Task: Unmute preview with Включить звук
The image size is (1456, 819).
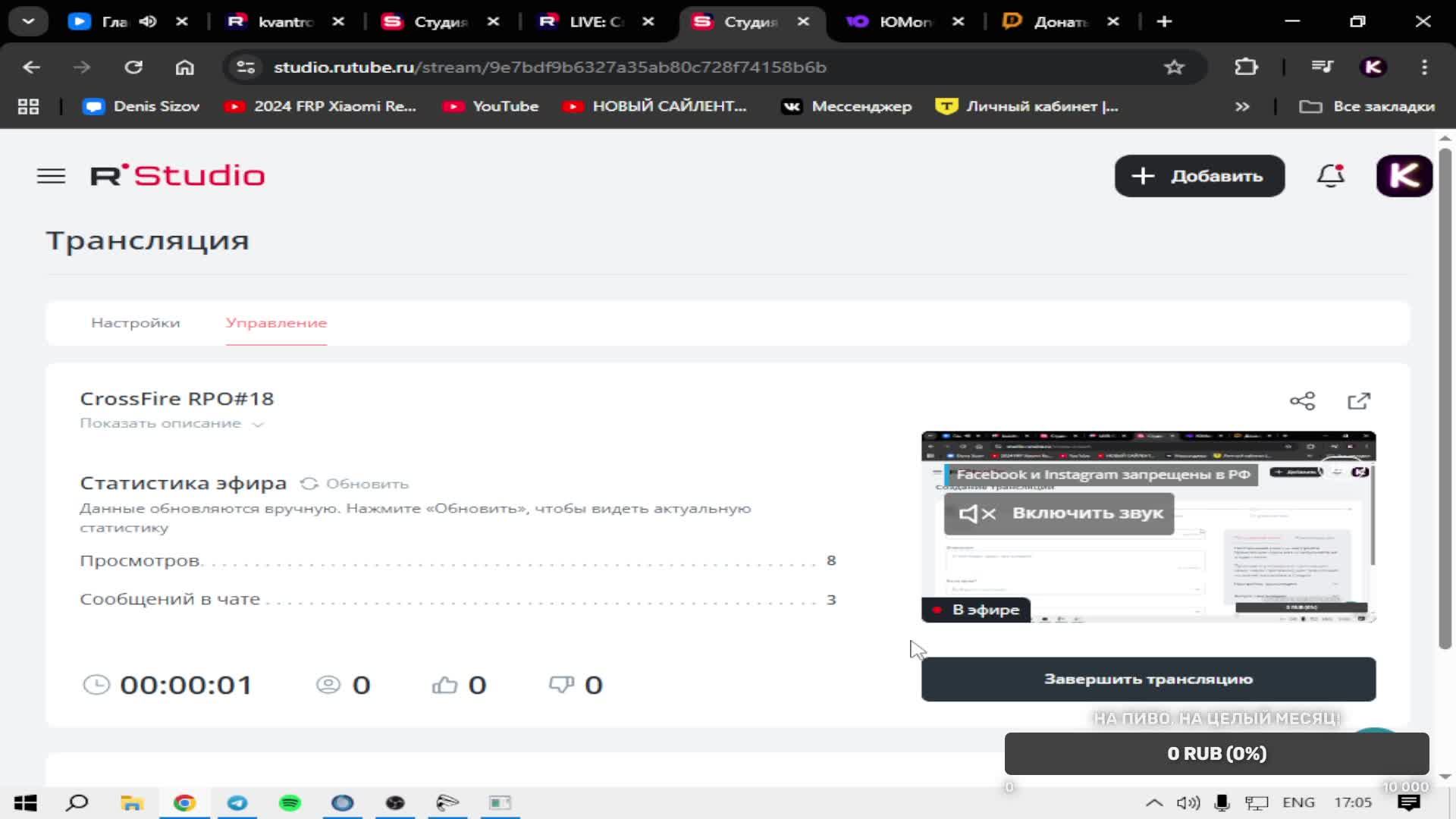Action: [x=1059, y=513]
